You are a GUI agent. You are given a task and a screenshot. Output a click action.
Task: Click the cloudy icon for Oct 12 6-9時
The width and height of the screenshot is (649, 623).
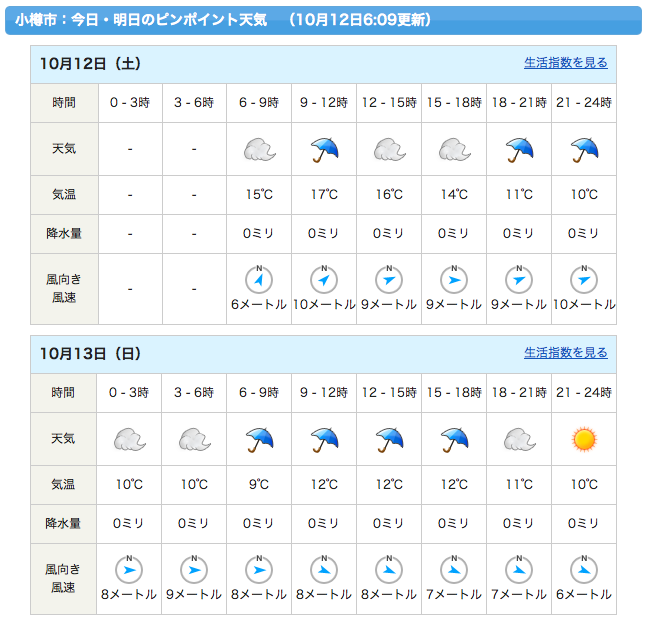tap(259, 149)
